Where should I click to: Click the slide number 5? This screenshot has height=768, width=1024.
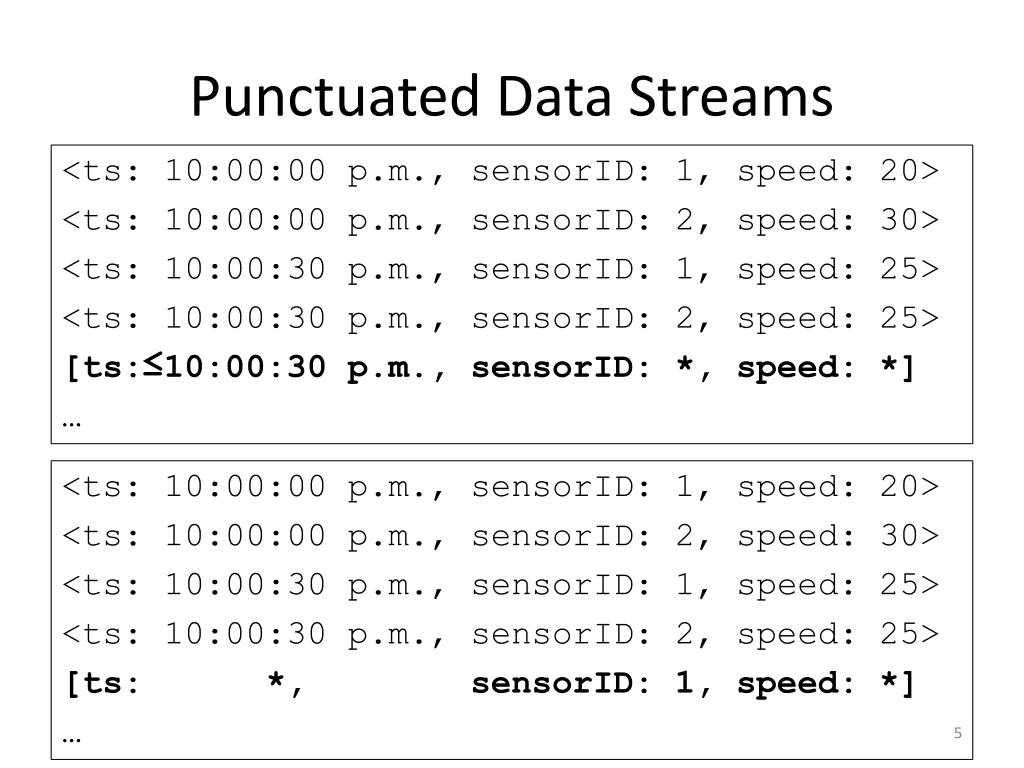click(x=957, y=733)
